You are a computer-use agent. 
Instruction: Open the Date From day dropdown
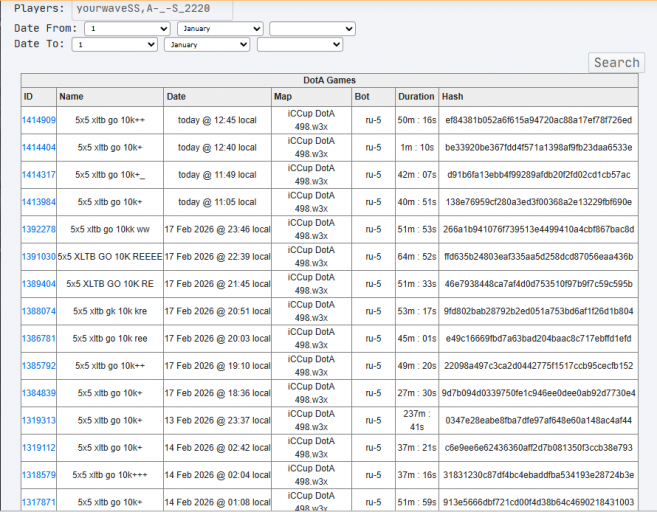[x=127, y=28]
